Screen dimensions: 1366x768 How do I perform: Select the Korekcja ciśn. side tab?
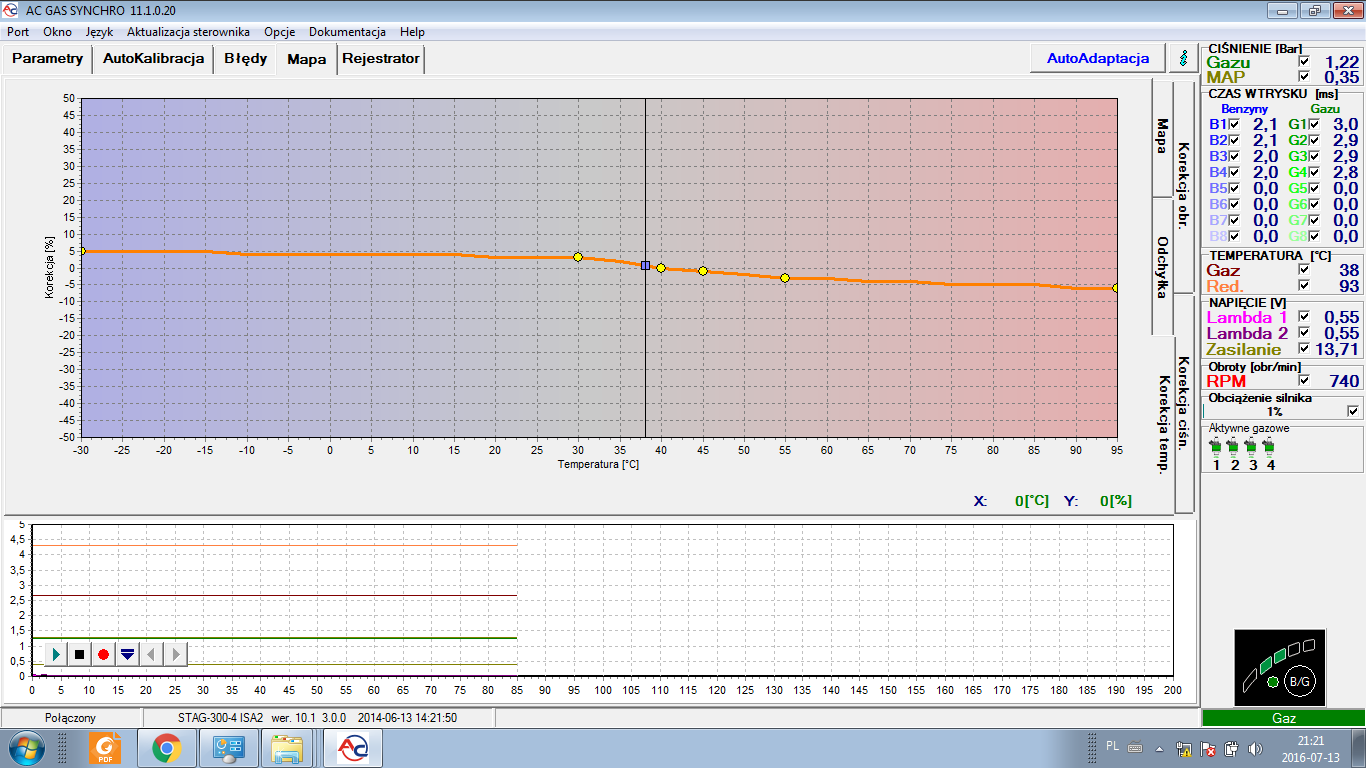[1183, 403]
